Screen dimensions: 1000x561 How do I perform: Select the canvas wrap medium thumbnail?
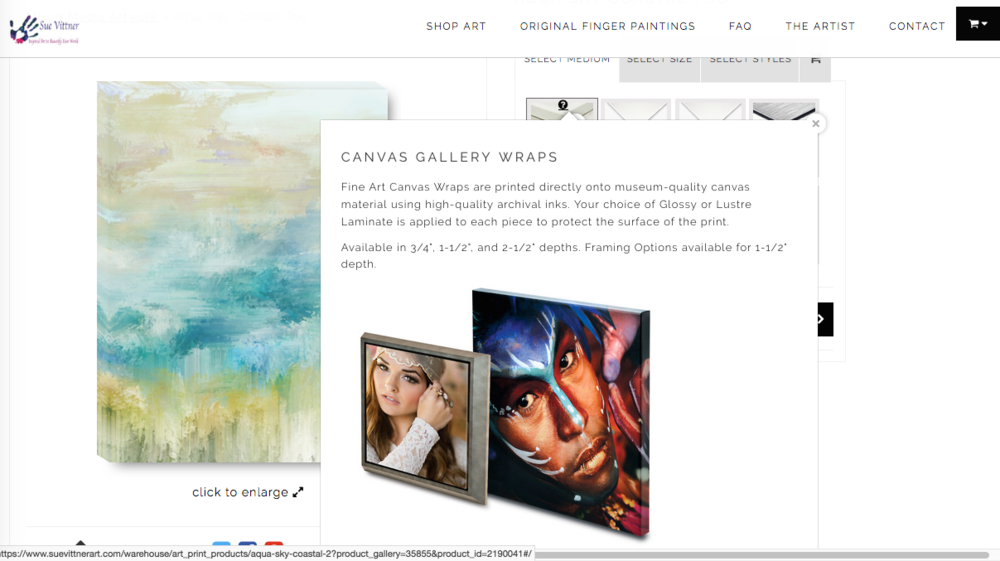562,109
